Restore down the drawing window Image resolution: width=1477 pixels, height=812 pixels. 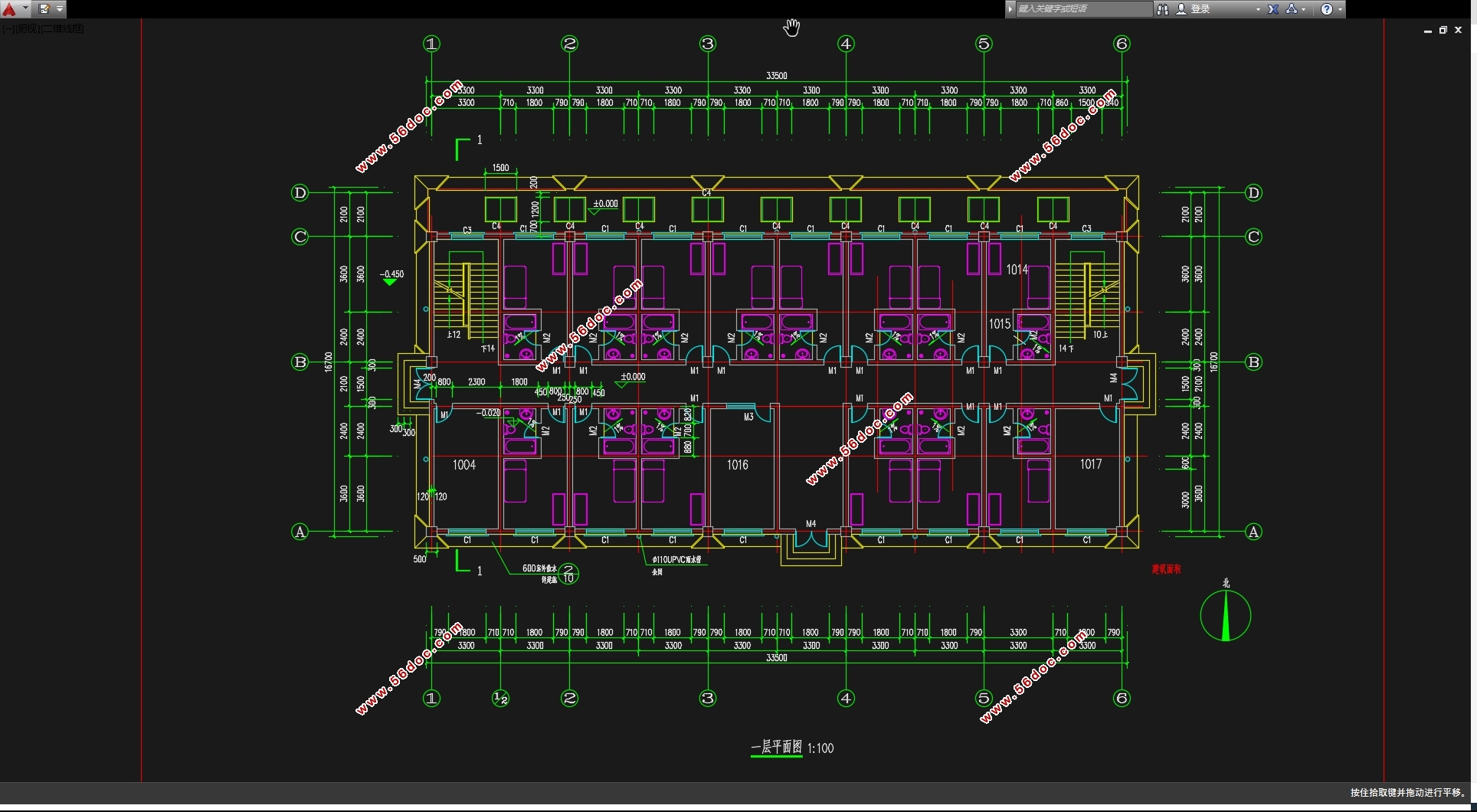(1443, 31)
